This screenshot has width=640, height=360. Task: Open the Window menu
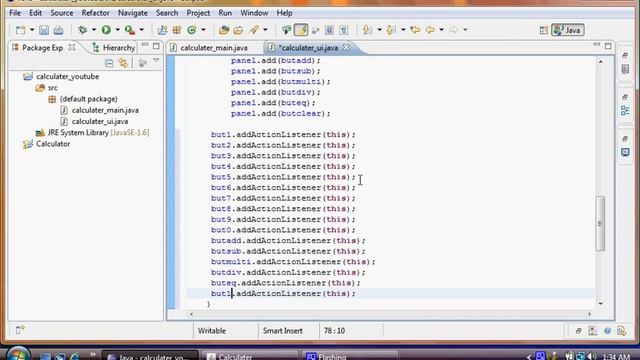254,13
